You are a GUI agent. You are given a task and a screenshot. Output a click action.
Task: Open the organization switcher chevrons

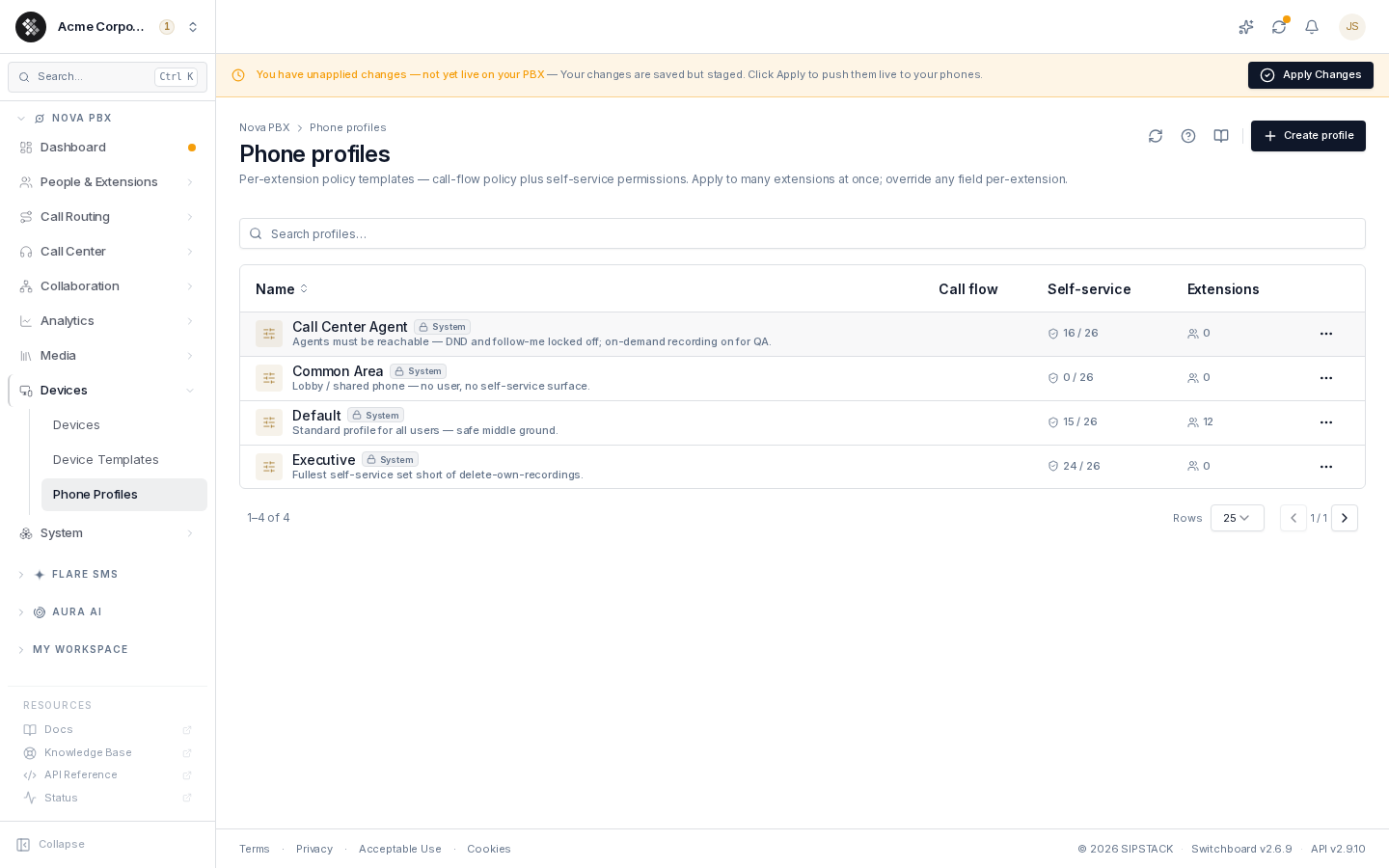[x=193, y=27]
